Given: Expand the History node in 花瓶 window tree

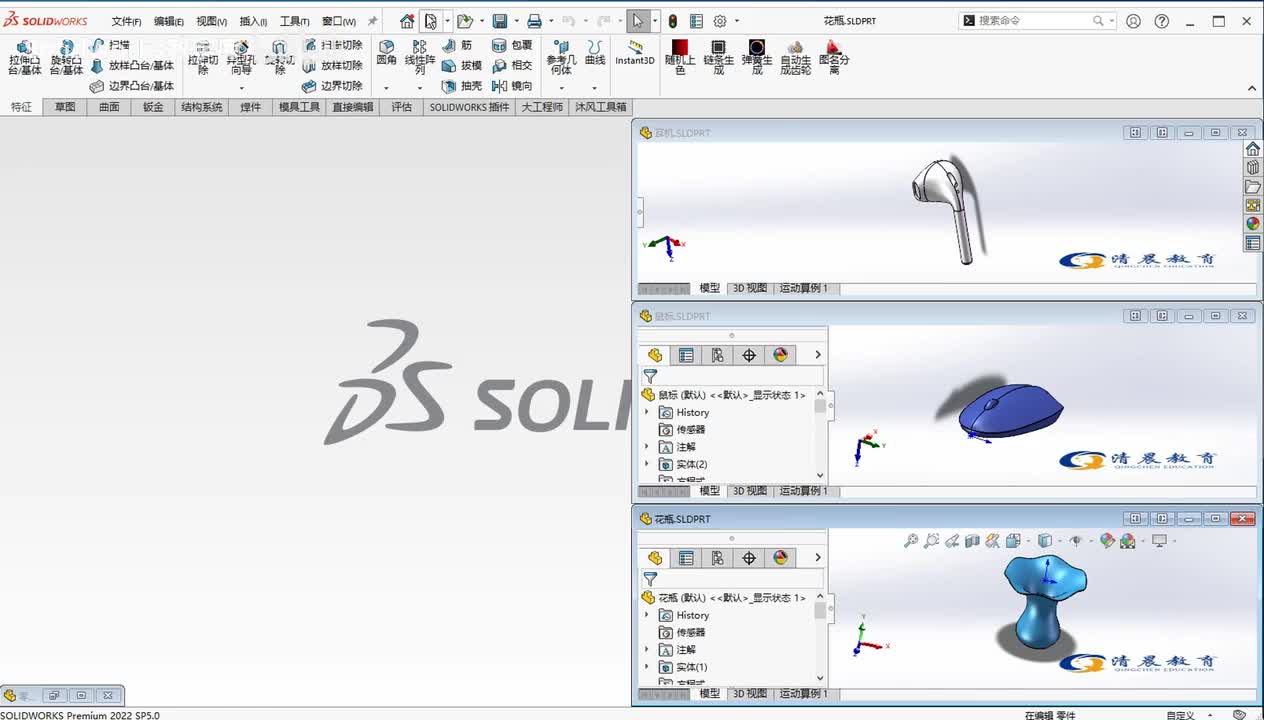Looking at the screenshot, I should tap(646, 615).
